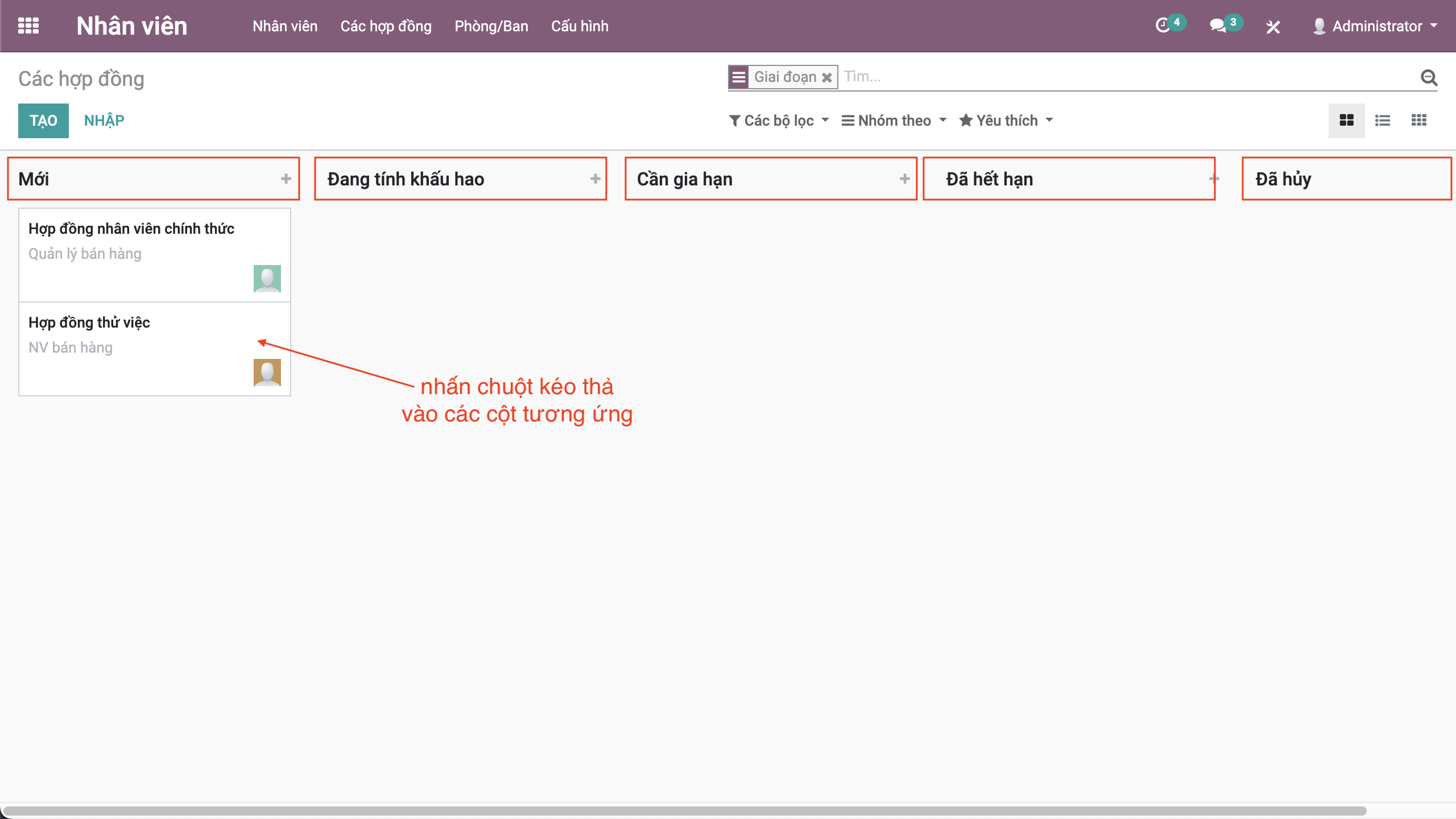This screenshot has height=819, width=1456.
Task: Click plus icon in Đang tính khấu hao column
Action: tap(595, 179)
